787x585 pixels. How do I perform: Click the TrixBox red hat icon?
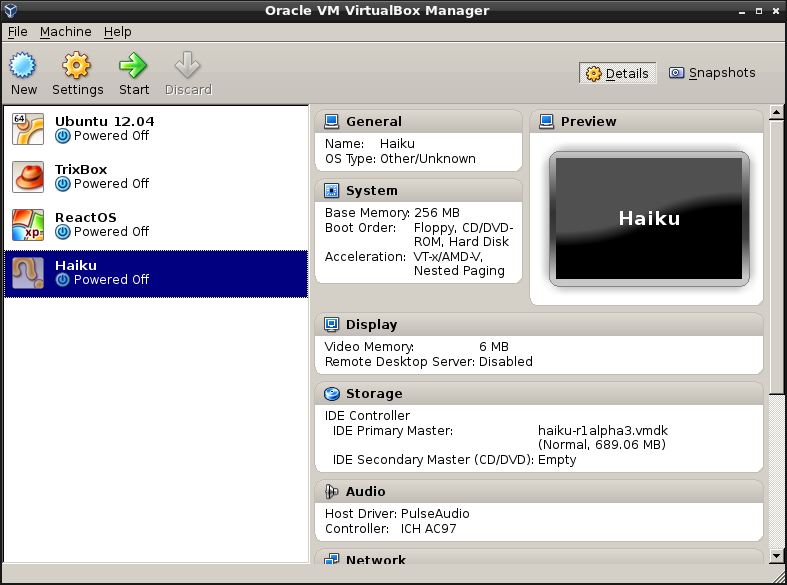[28, 177]
